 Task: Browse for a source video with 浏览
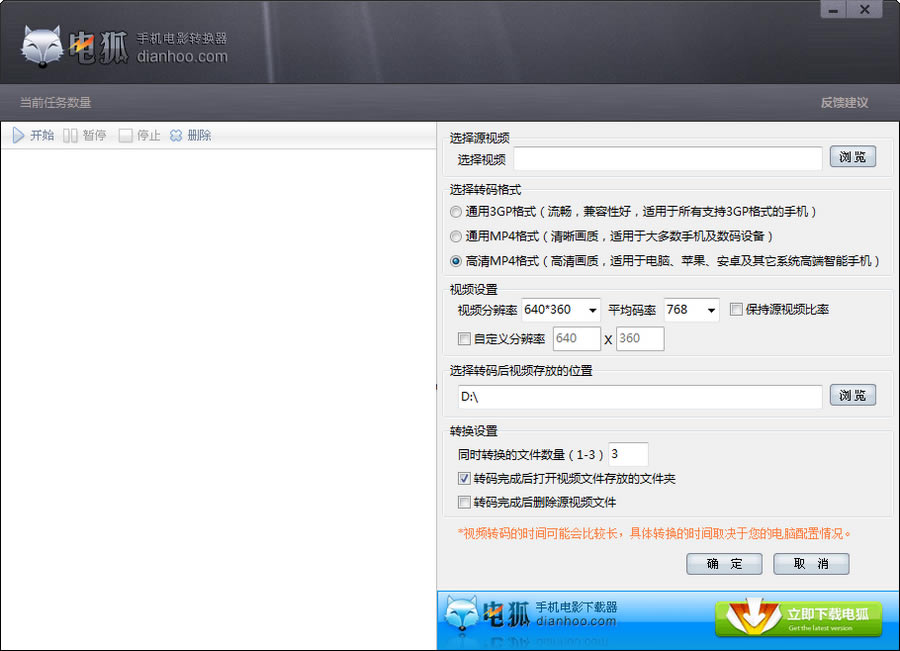[x=852, y=157]
